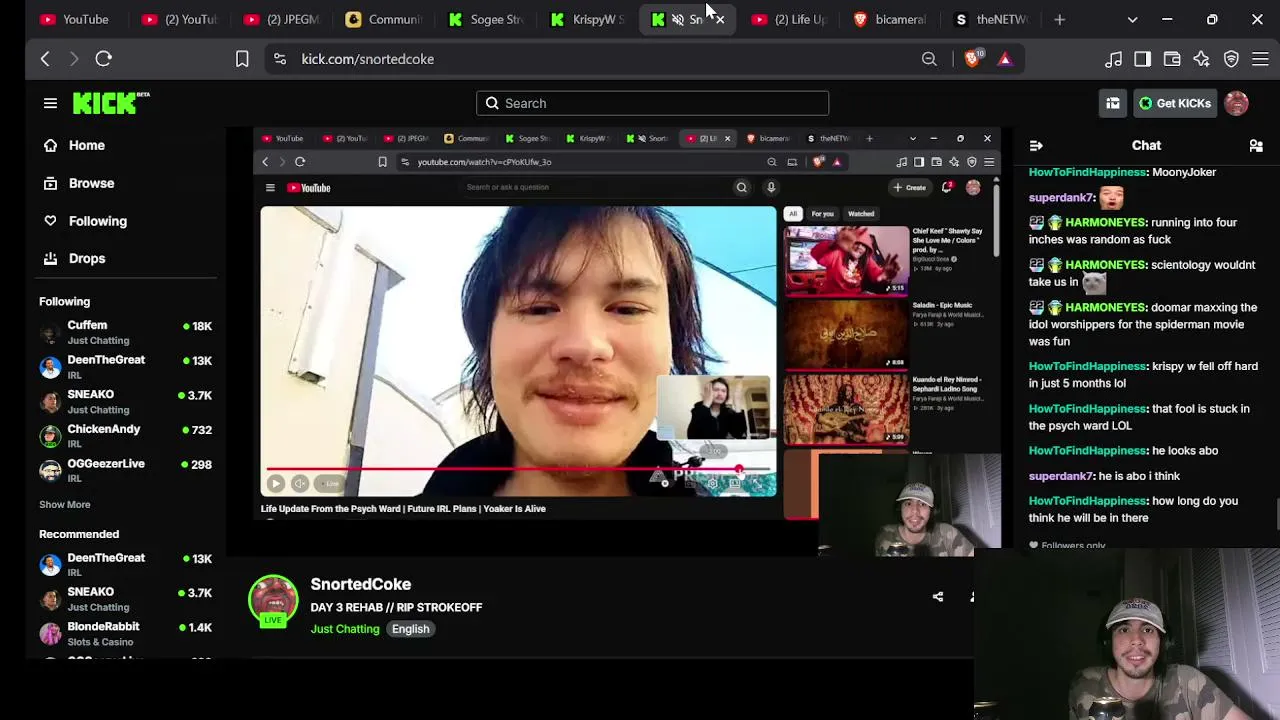Click superdank7 on 'he is abo' message
Screen dimensions: 1280x720
pyautogui.click(x=1061, y=476)
